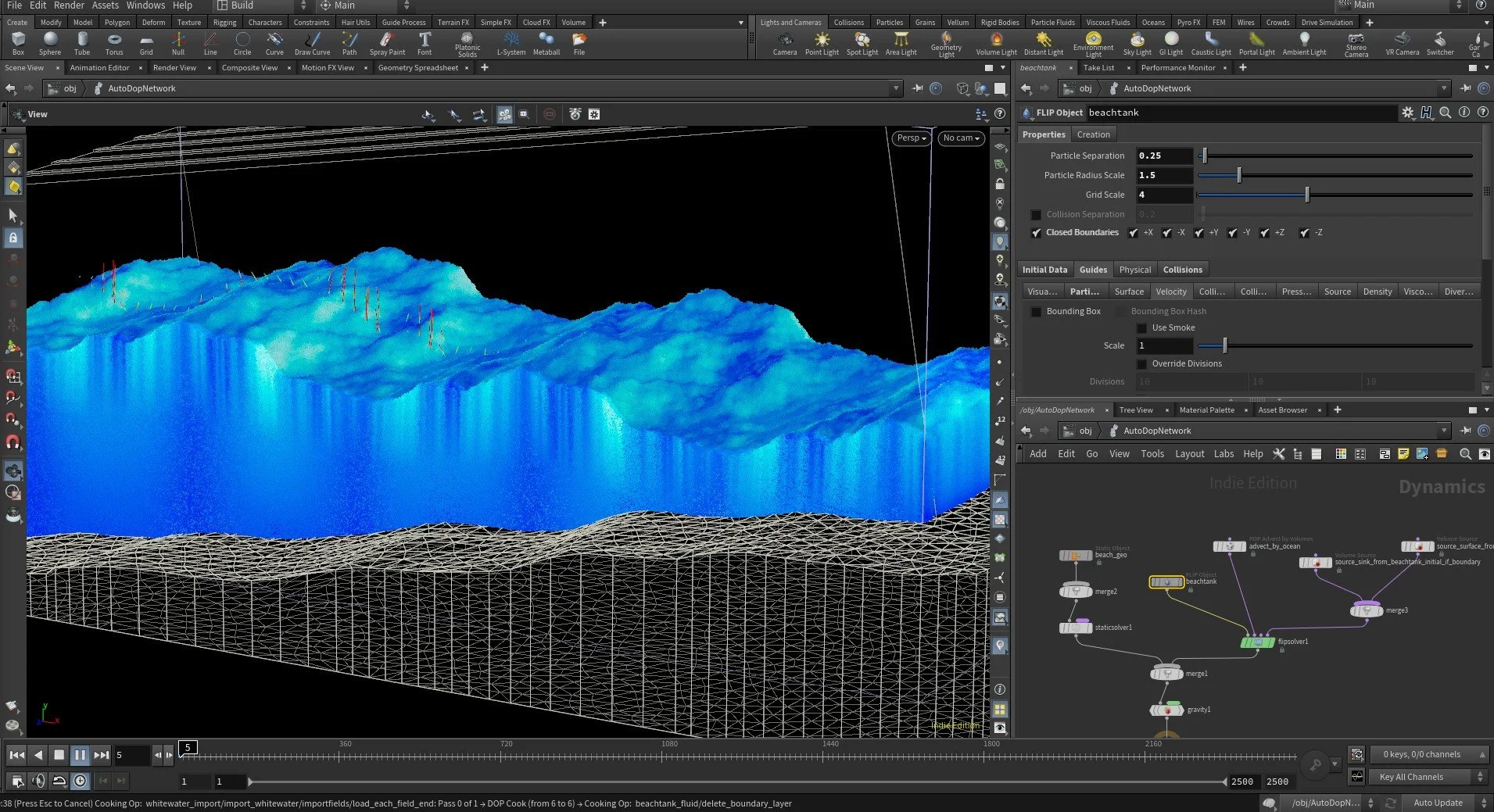Select the Spray Paint shelf tool
1494x812 pixels.
click(x=387, y=43)
